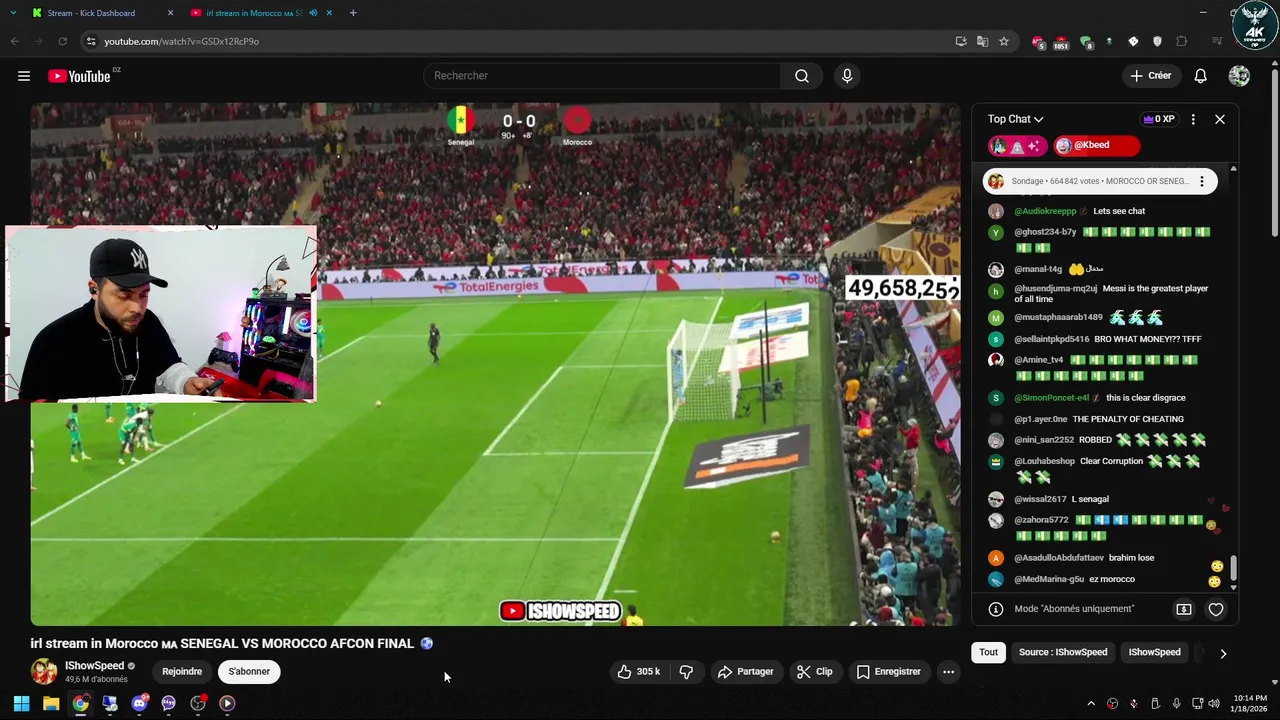Close the live chat panel
Image resolution: width=1280 pixels, height=720 pixels.
pyautogui.click(x=1220, y=119)
